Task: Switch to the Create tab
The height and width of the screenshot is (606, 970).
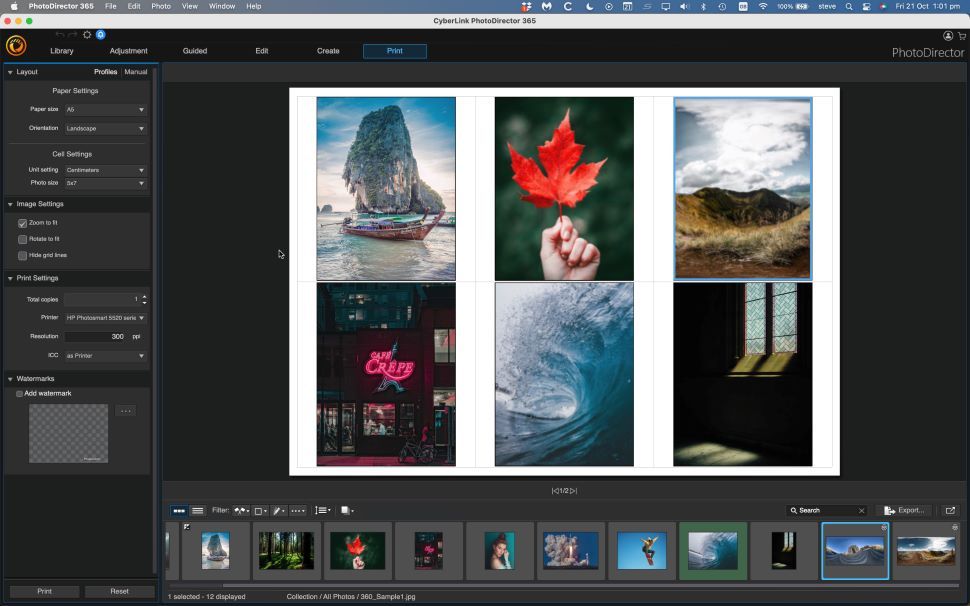Action: click(x=328, y=50)
